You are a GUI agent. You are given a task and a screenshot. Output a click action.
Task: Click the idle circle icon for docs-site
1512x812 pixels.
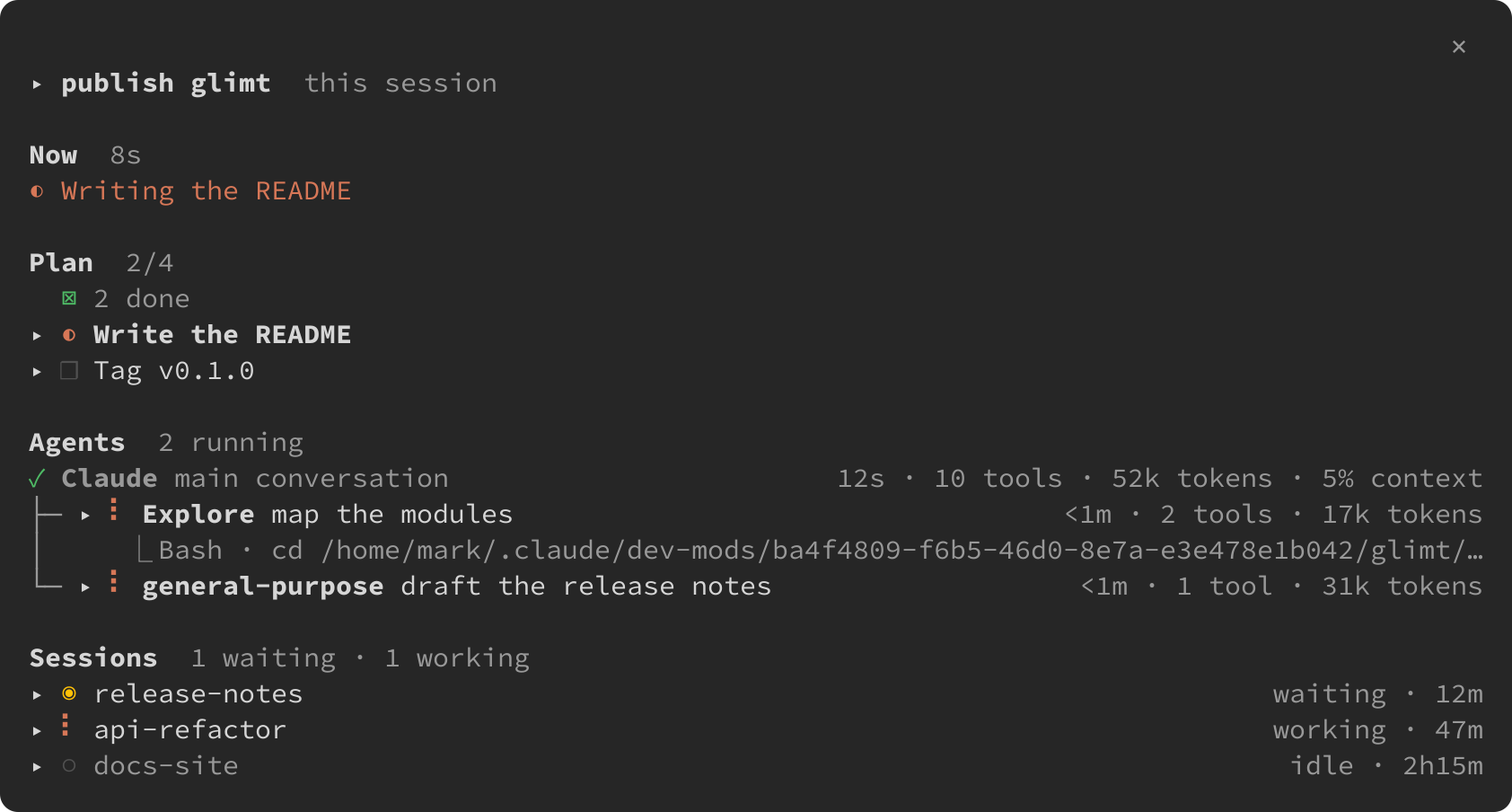pyautogui.click(x=69, y=766)
